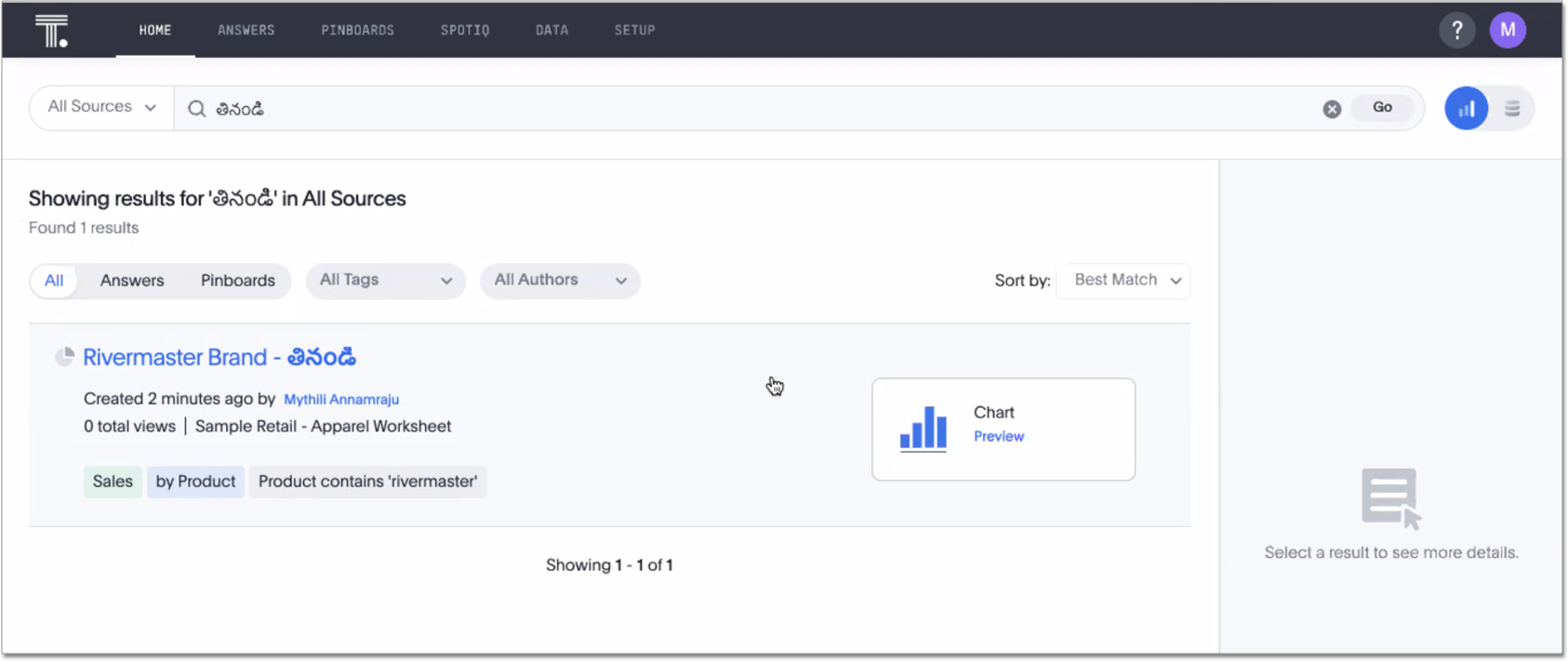Open the Pinboards menu item
Viewport: 1568px width, 661px height.
(x=357, y=30)
